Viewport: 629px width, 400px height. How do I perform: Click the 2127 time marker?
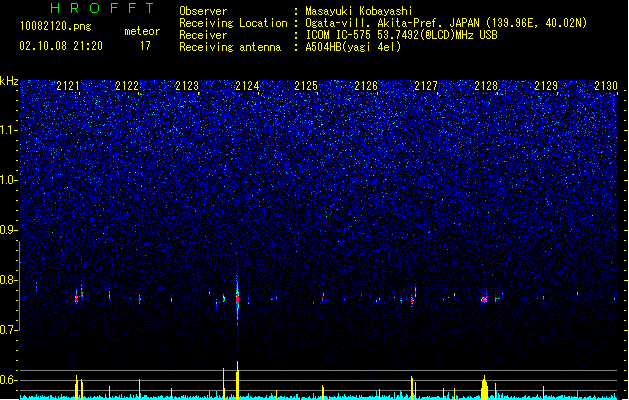426,86
